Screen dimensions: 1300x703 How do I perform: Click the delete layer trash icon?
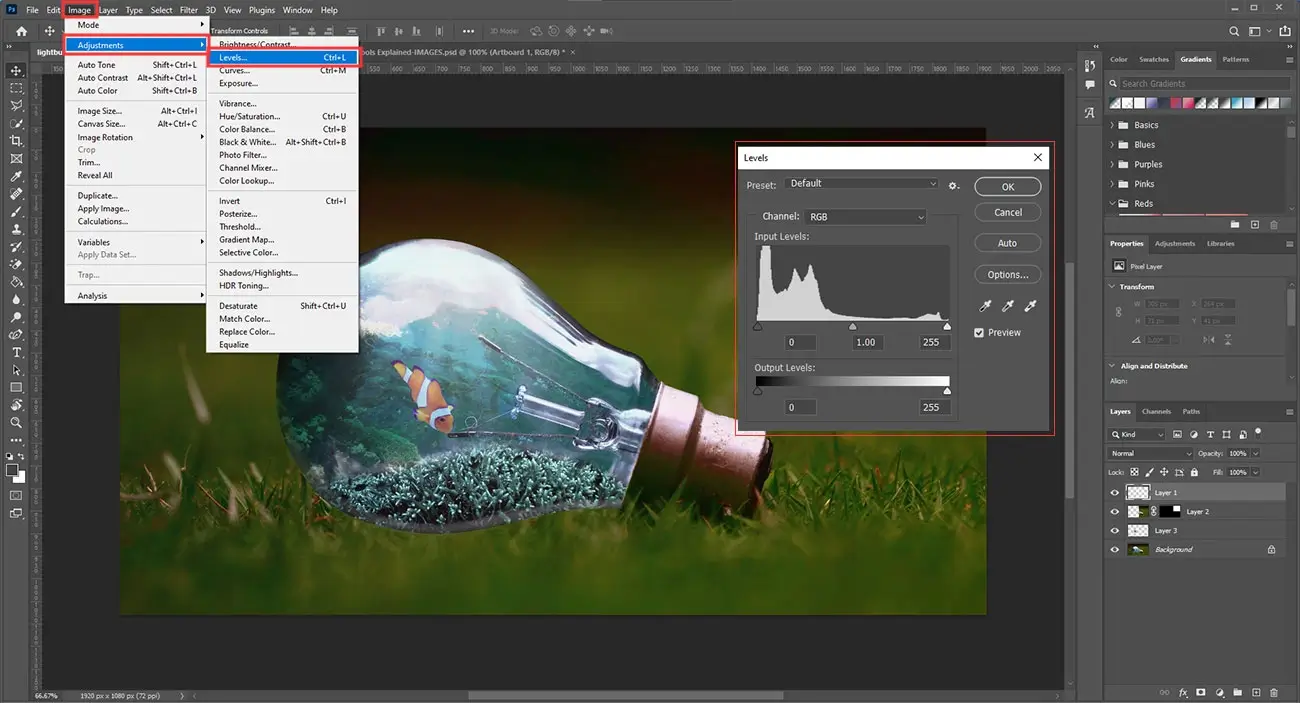click(1273, 692)
